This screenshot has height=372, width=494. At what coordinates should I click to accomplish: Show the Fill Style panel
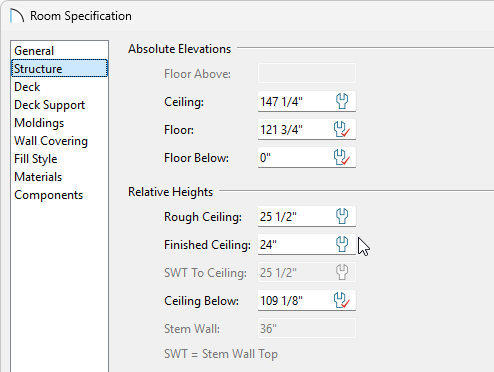[59, 159]
